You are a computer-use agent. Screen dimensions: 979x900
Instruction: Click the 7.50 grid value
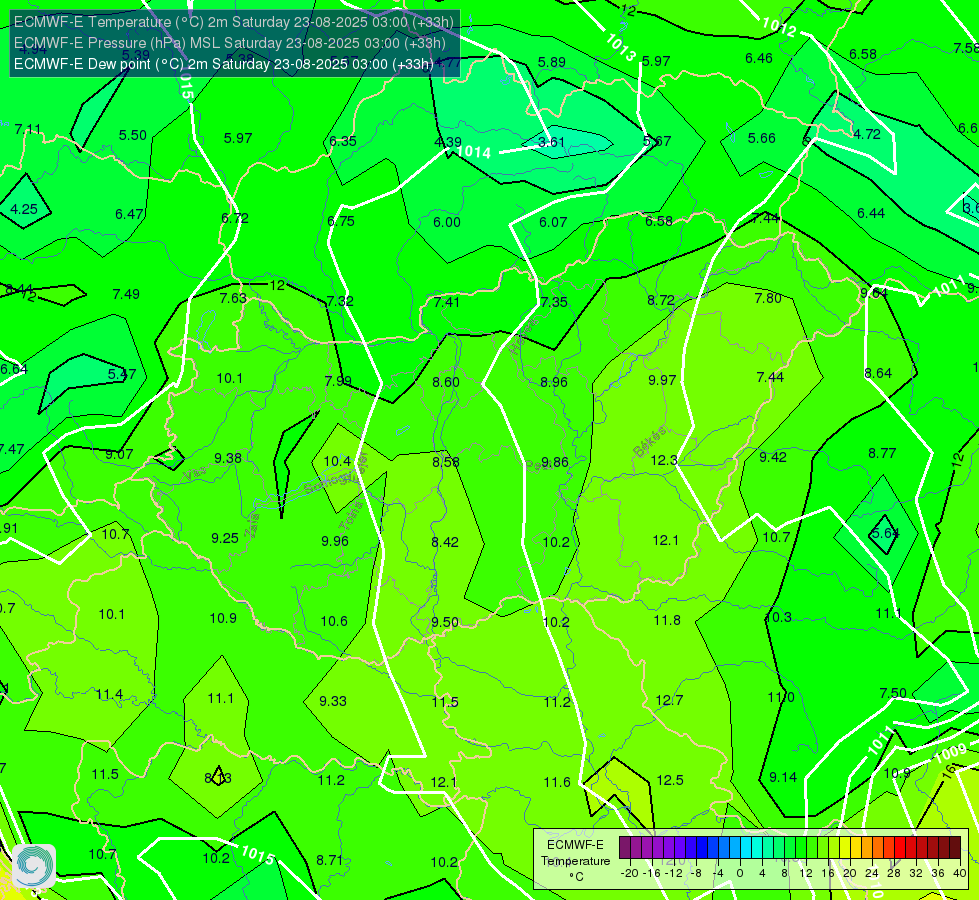[x=893, y=693]
